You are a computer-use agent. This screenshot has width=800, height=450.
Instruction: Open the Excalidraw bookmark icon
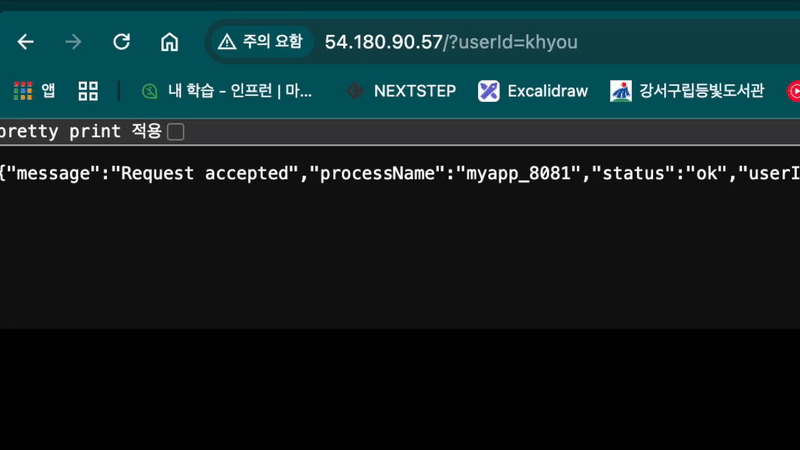click(488, 91)
